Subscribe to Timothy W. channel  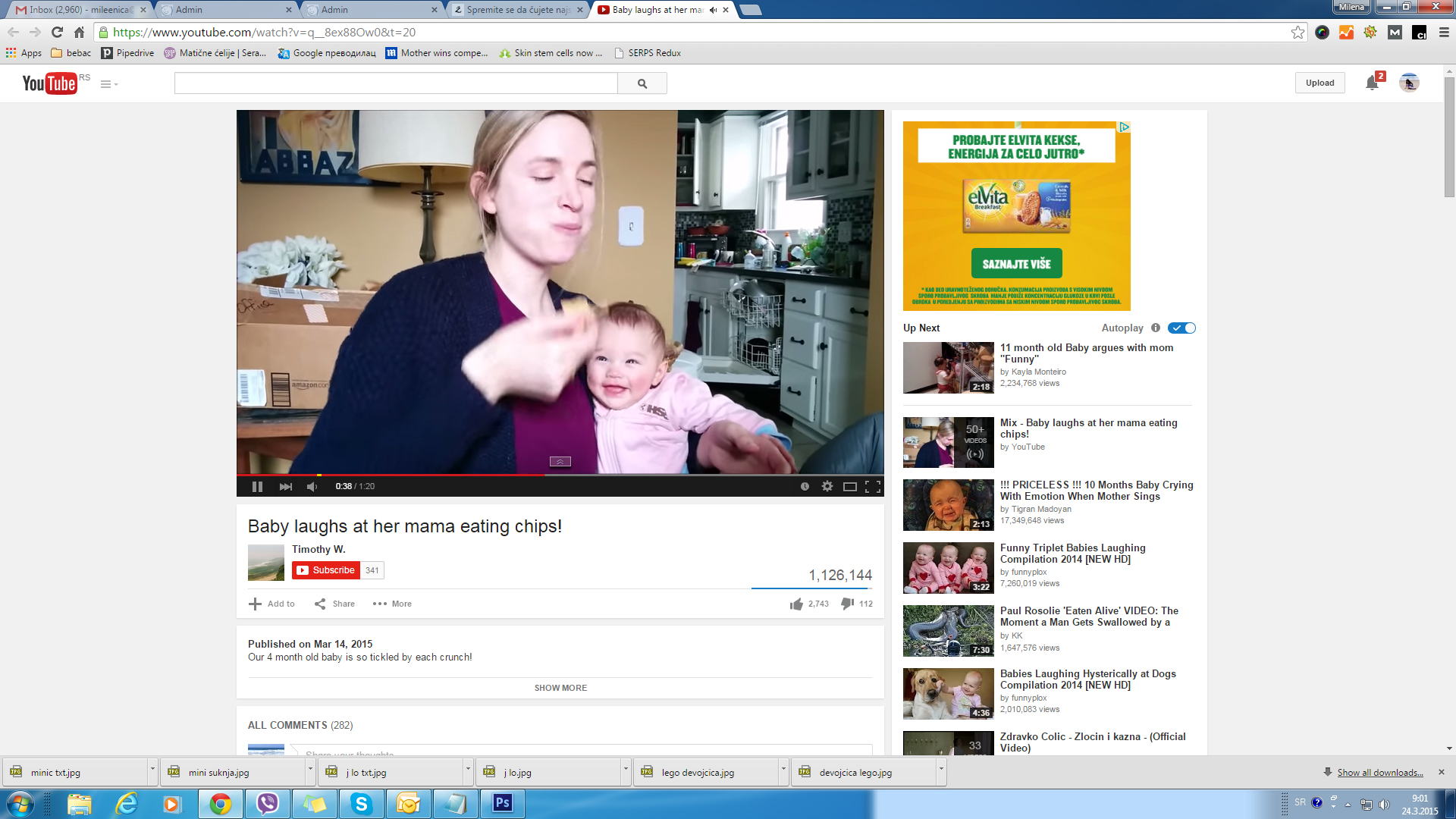326,570
